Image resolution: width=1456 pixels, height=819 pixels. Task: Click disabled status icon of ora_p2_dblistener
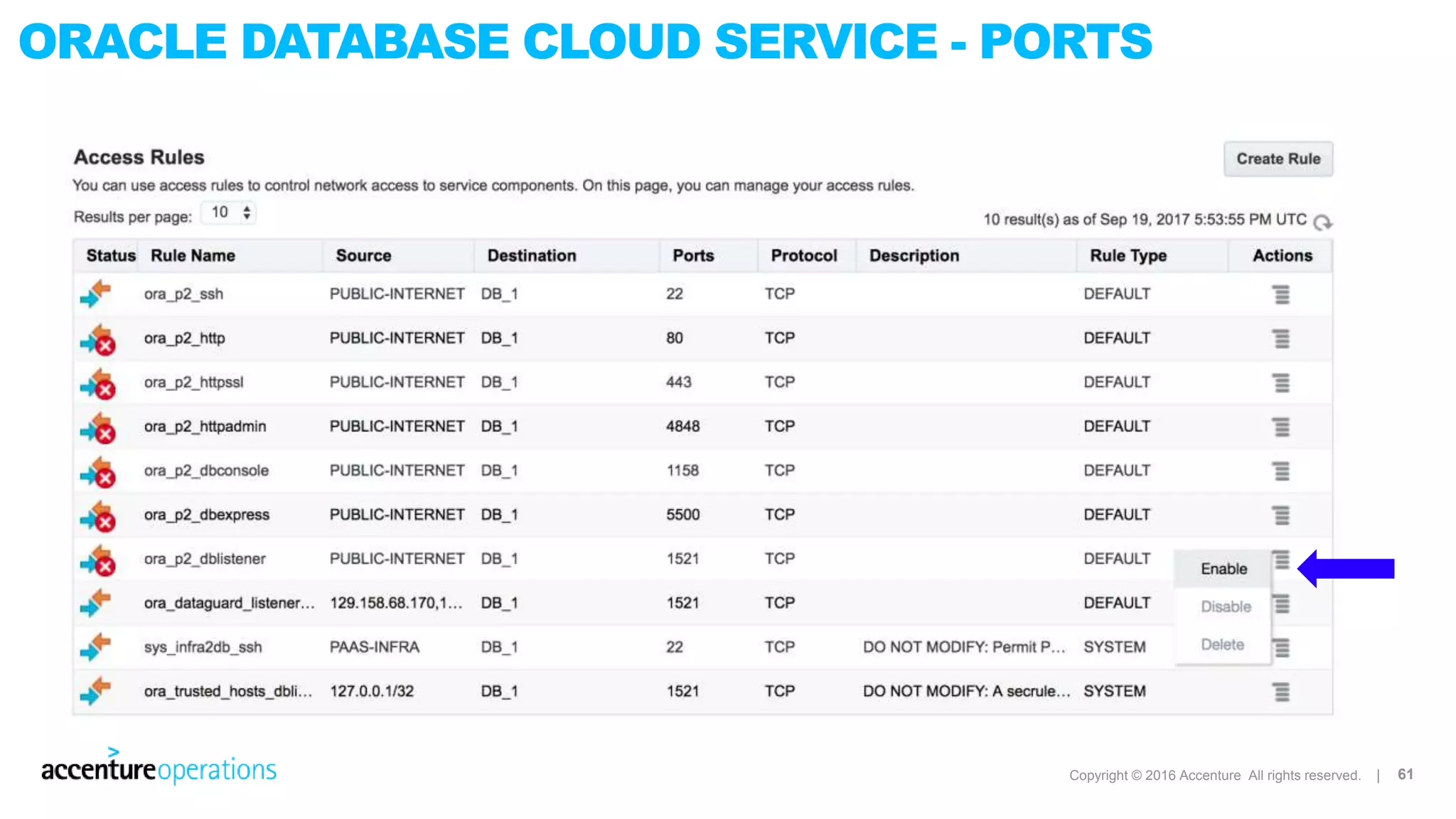(x=97, y=560)
